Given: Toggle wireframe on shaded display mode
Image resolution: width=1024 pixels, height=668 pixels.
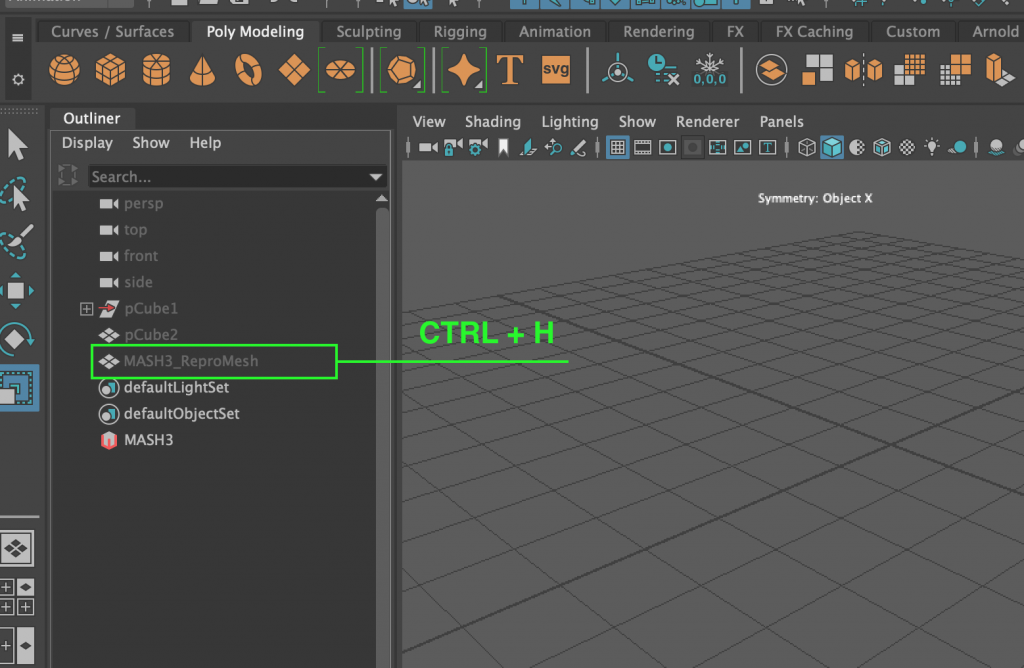Looking at the screenshot, I should click(882, 147).
